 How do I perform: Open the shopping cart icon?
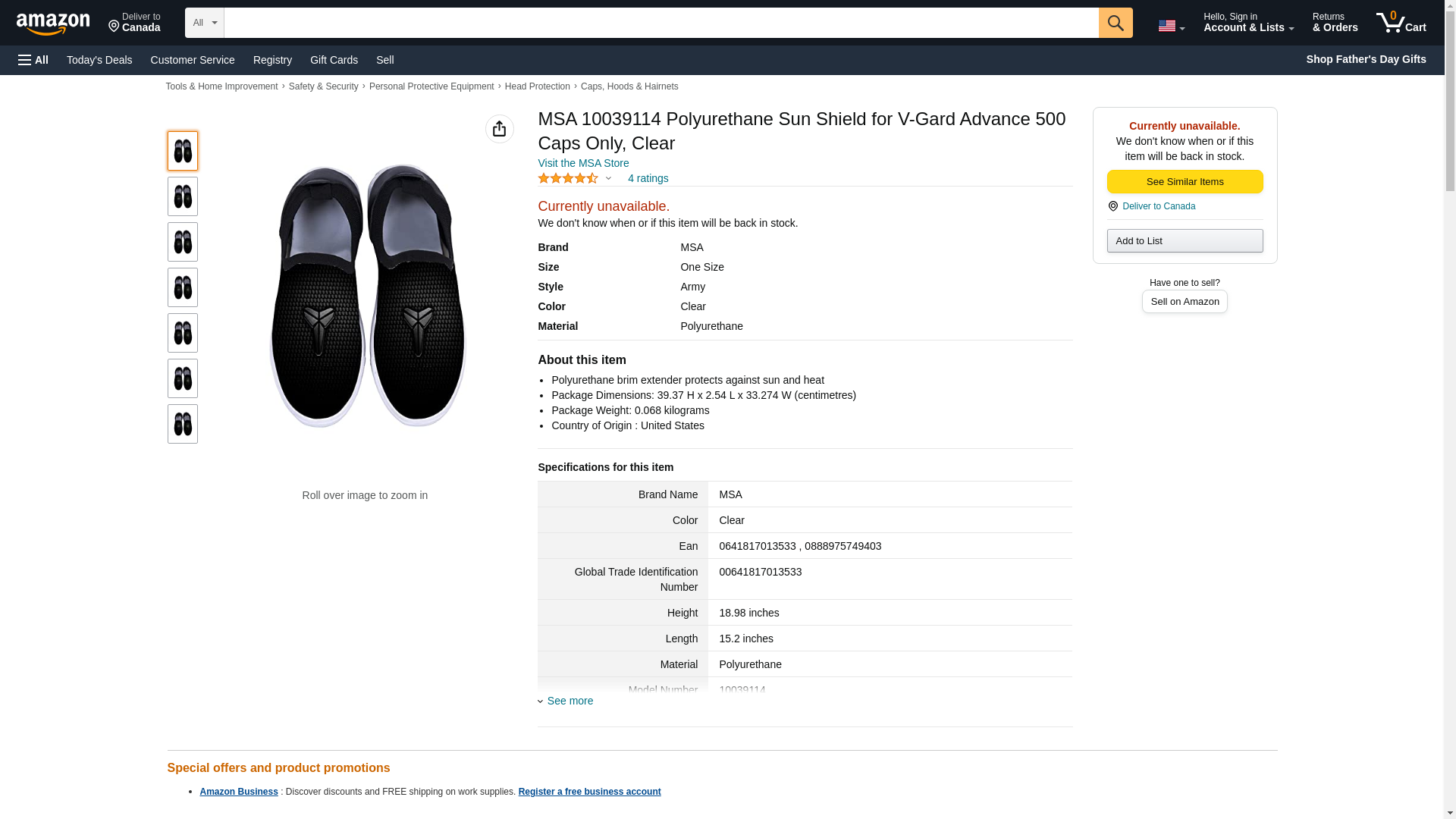click(x=1401, y=23)
